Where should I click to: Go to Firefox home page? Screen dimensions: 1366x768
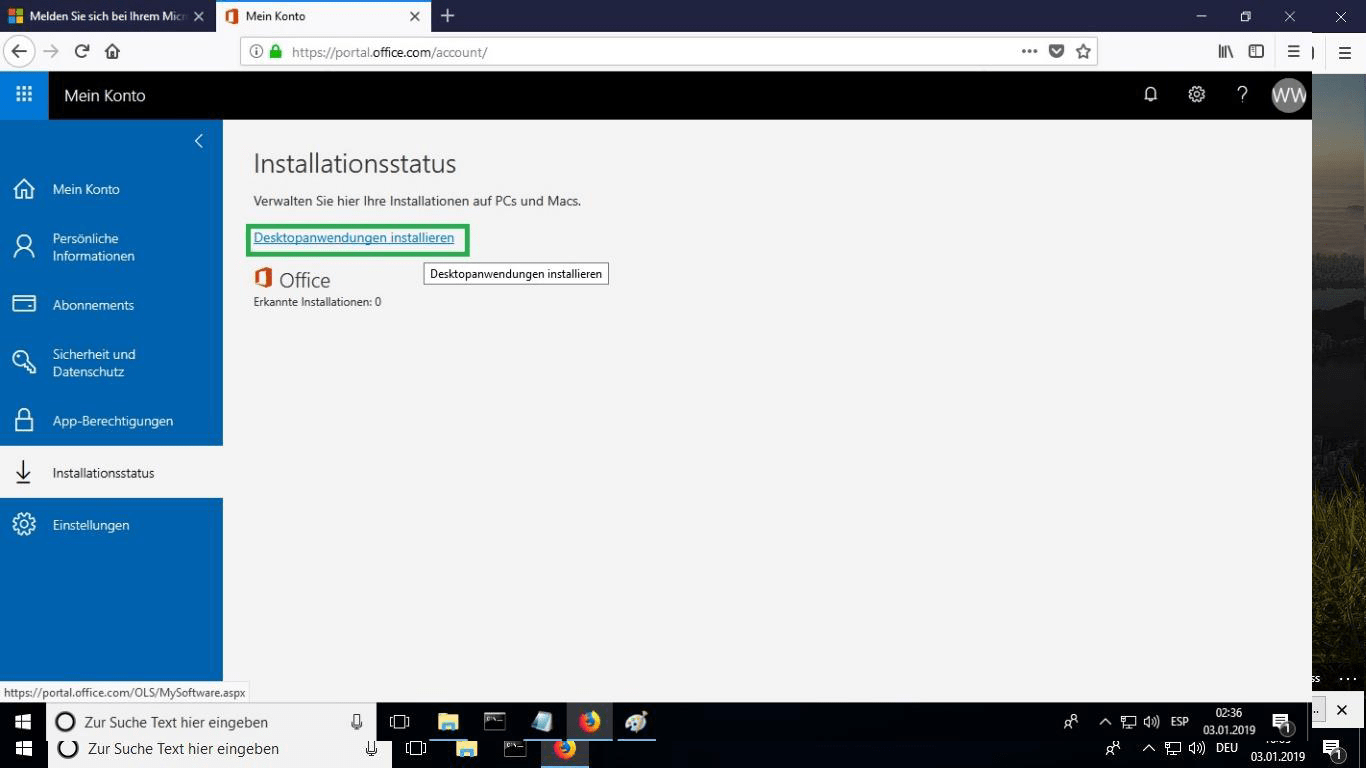point(112,52)
